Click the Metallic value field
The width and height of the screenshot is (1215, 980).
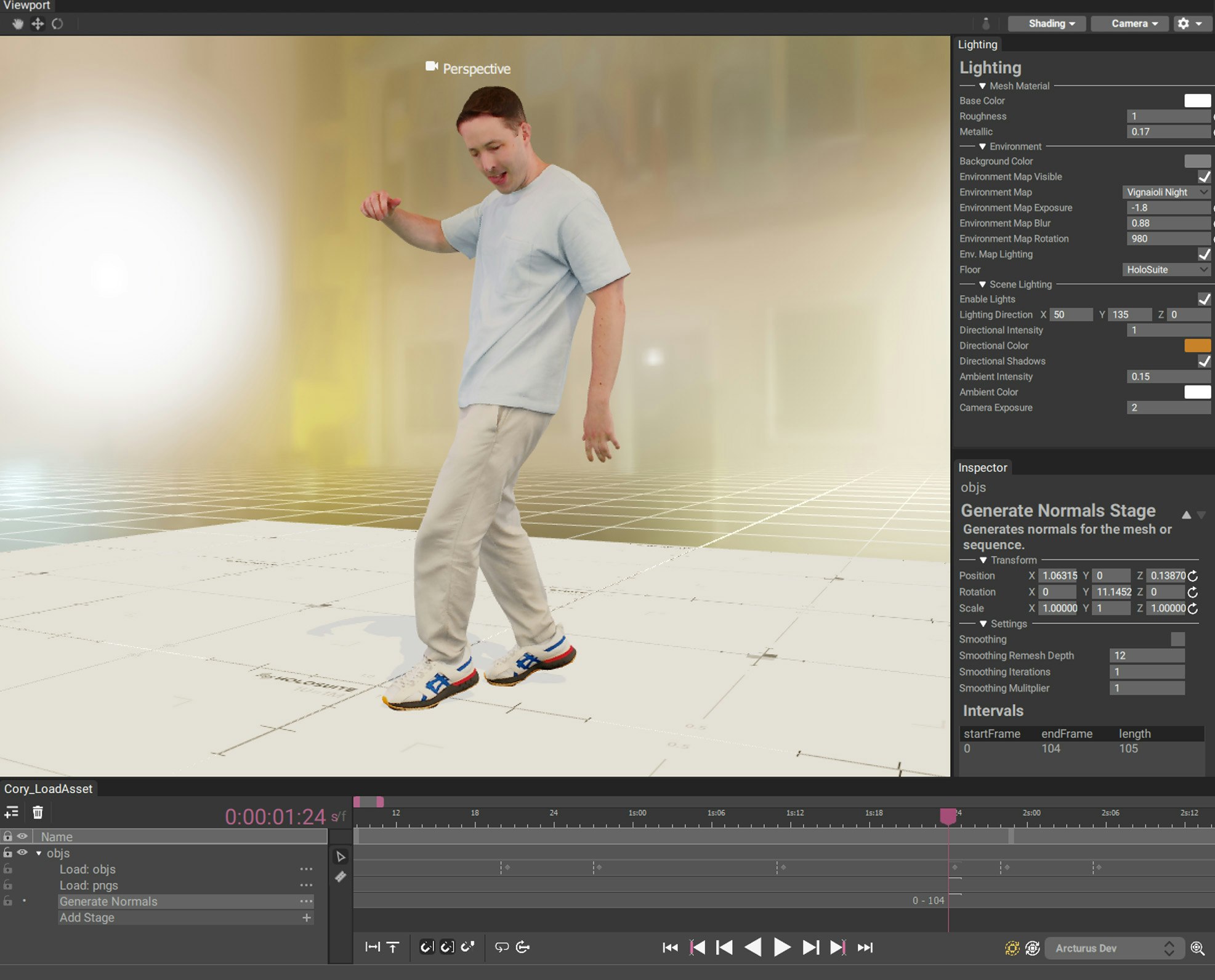pos(1168,131)
